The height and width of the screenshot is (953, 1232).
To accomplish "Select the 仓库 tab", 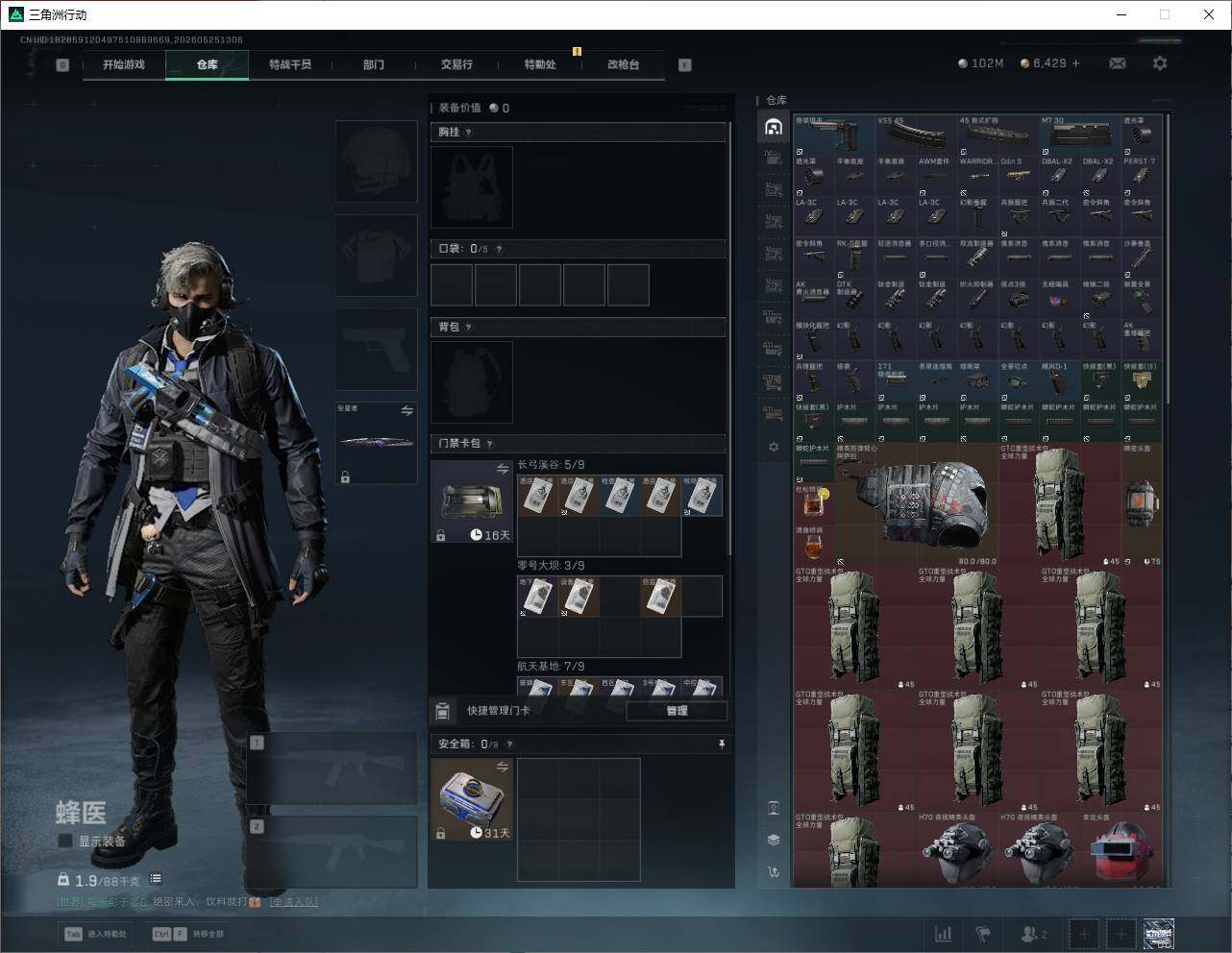I will (x=208, y=64).
